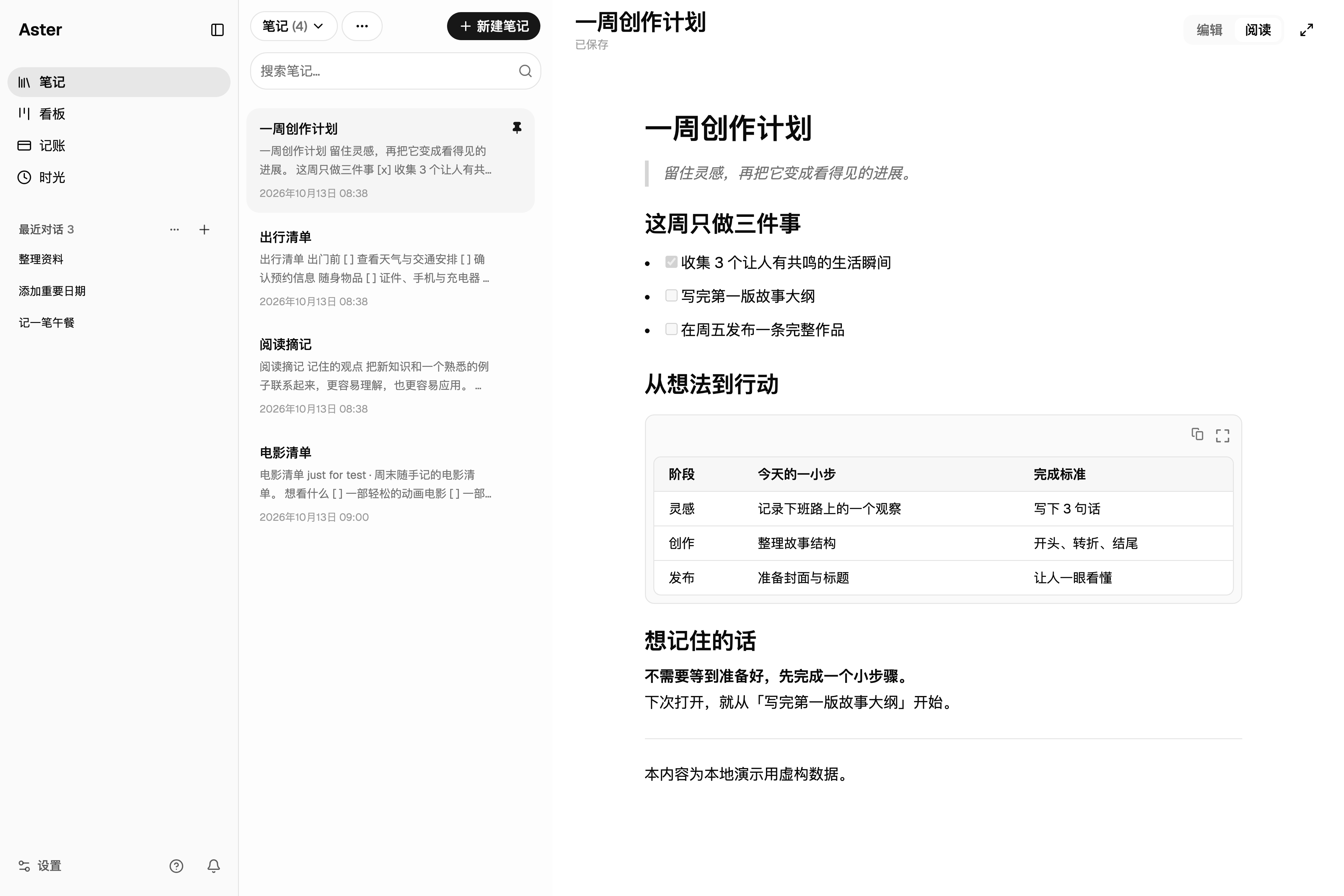Click the 记账 card icon

[24, 146]
